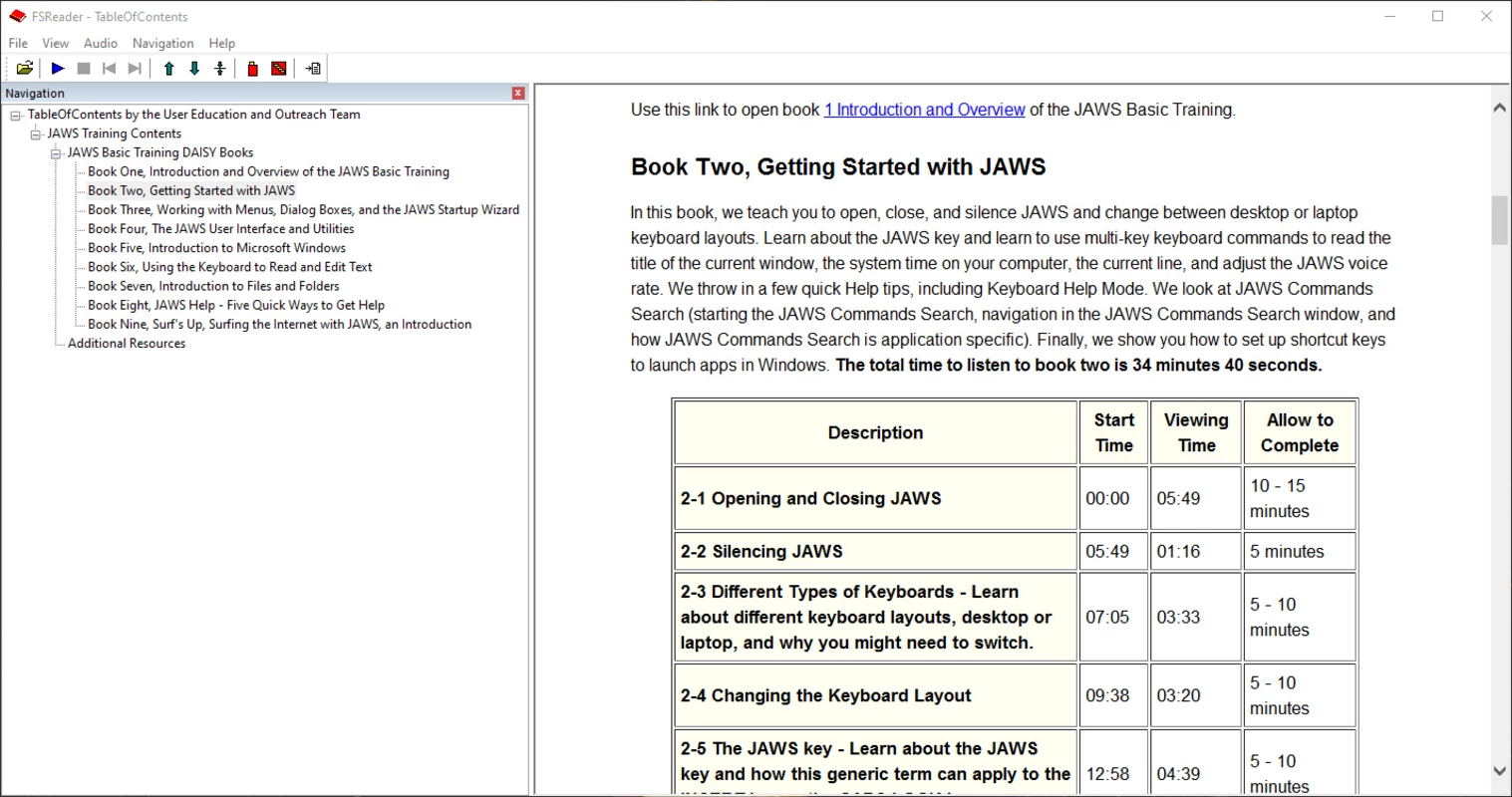Select JAWS Training Contents tree label
This screenshot has width=1512, height=797.
(x=115, y=133)
